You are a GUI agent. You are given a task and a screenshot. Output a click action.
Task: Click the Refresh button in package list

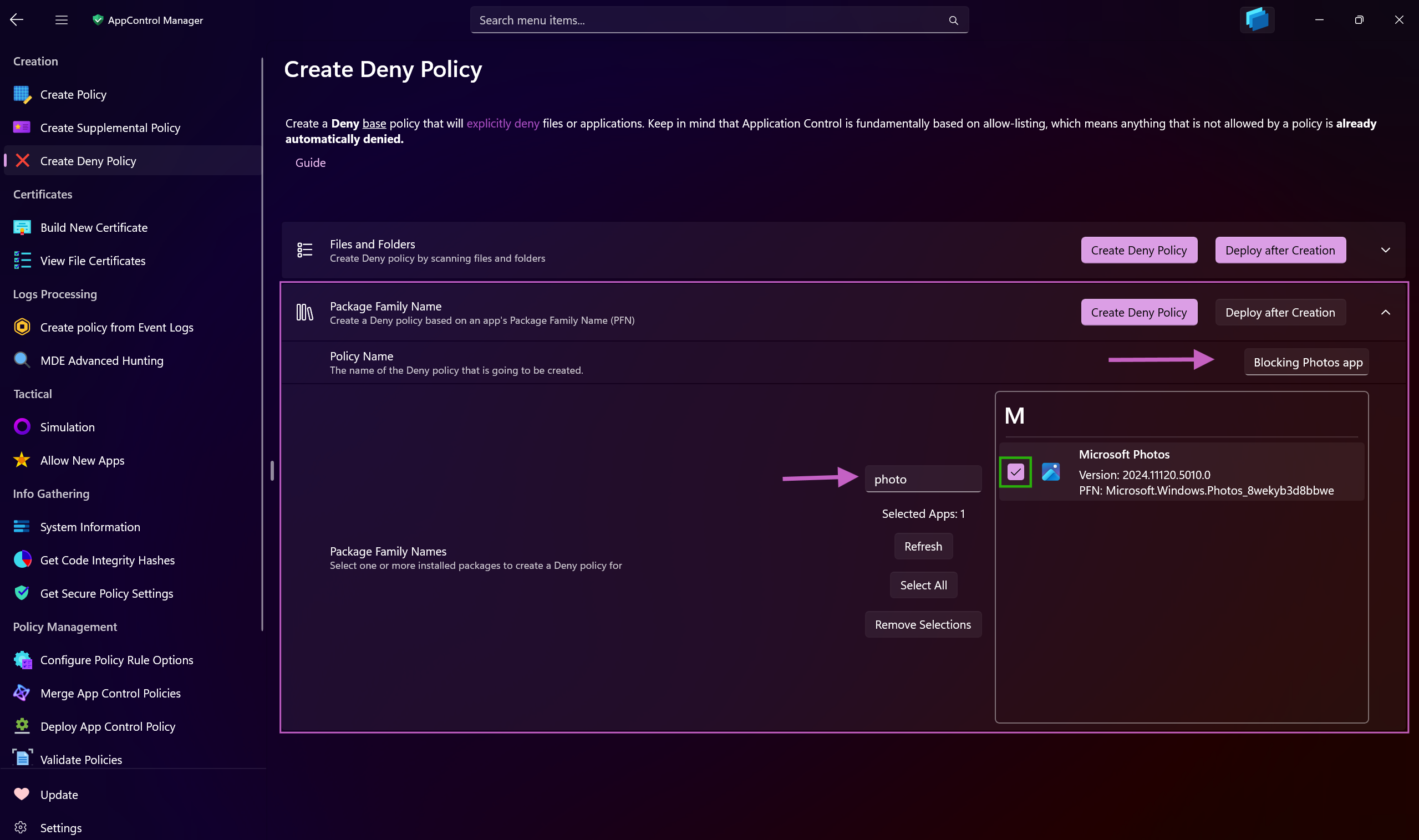point(922,545)
